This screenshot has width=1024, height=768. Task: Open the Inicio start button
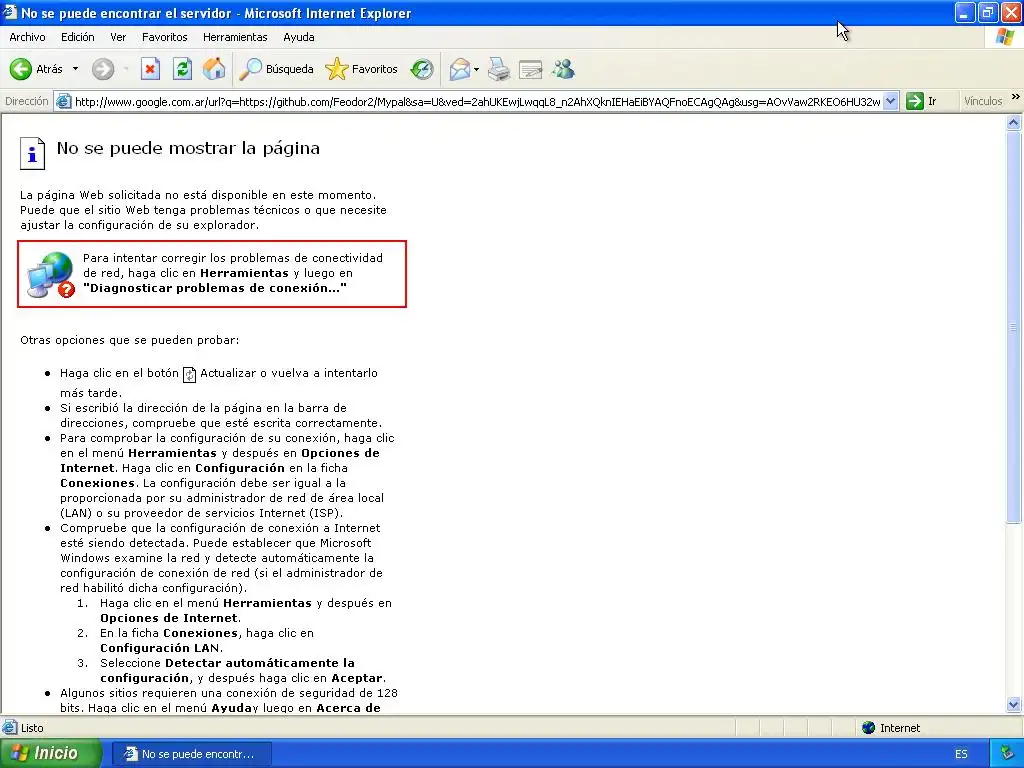click(x=50, y=753)
